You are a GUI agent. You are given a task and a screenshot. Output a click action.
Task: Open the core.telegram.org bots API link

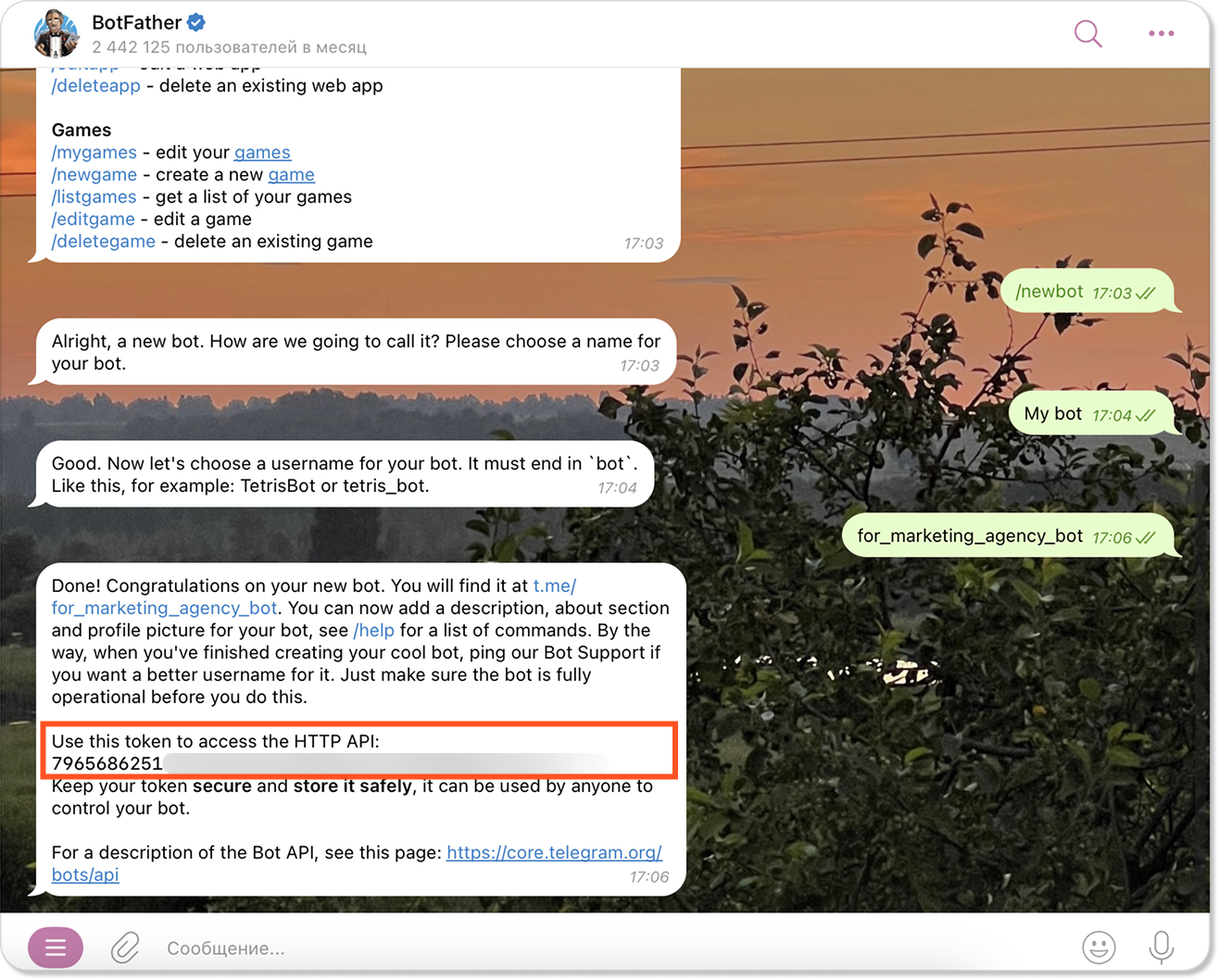(357, 863)
